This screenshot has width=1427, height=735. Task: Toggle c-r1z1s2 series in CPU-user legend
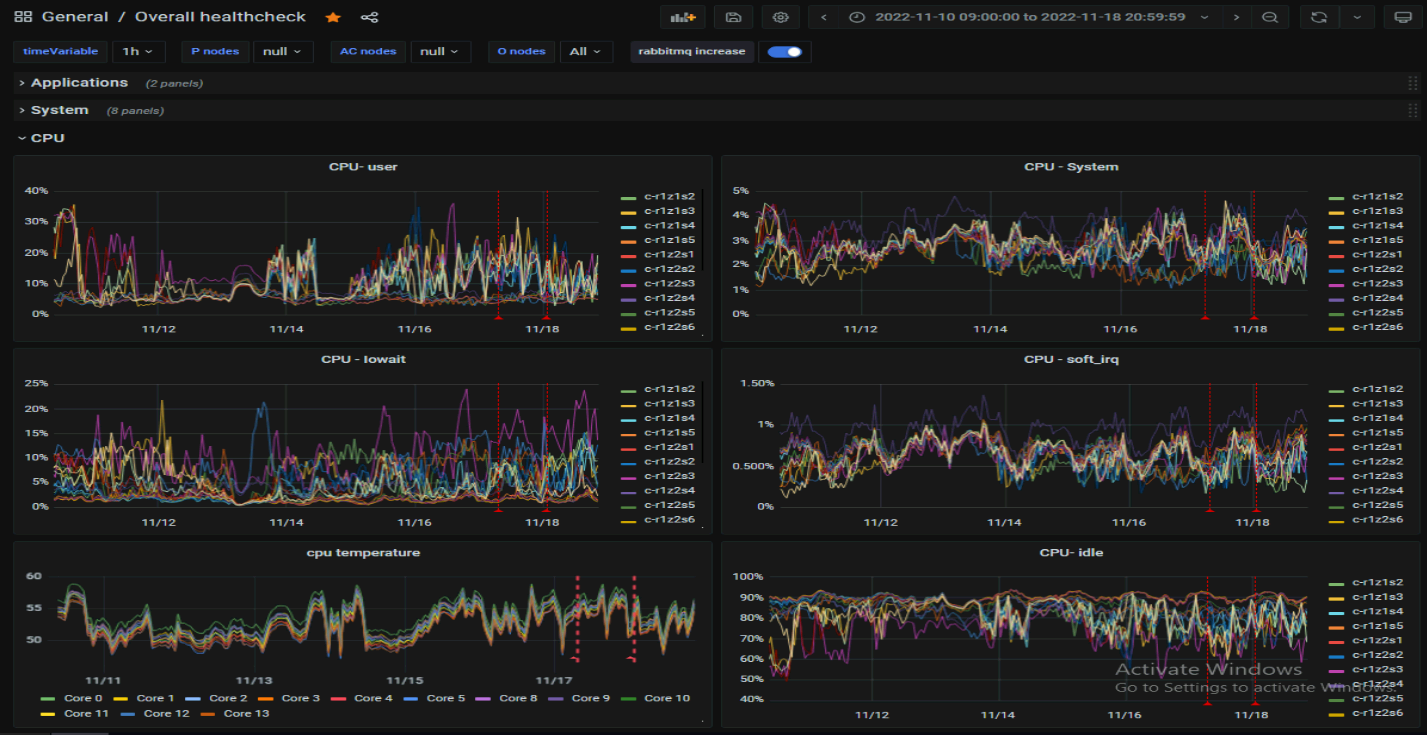[669, 197]
